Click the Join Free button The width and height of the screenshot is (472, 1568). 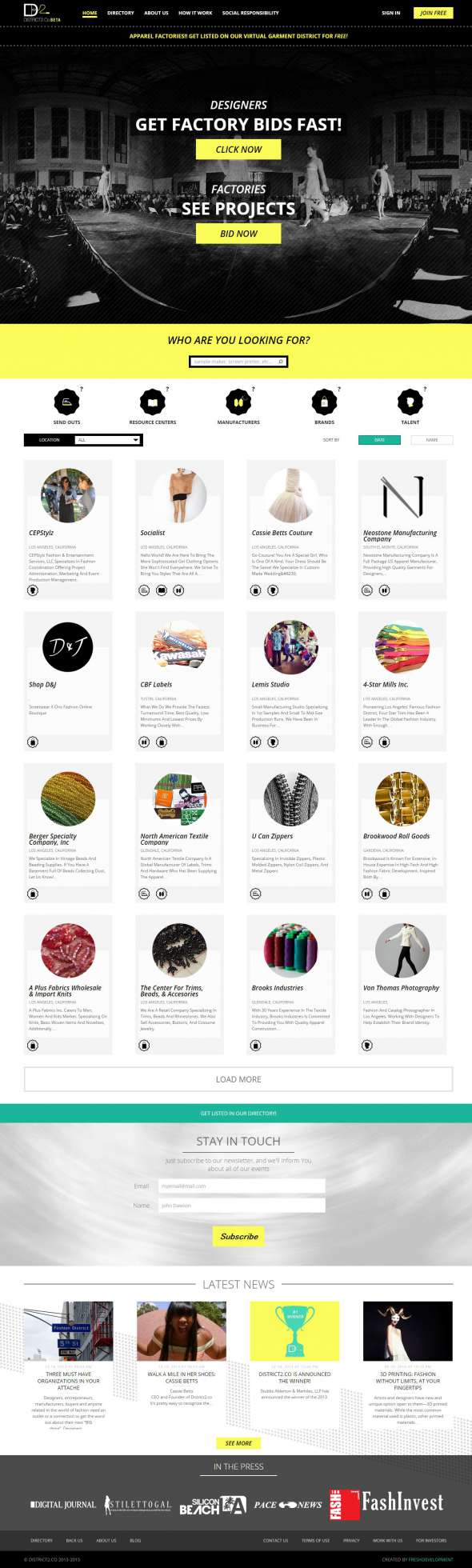[434, 13]
